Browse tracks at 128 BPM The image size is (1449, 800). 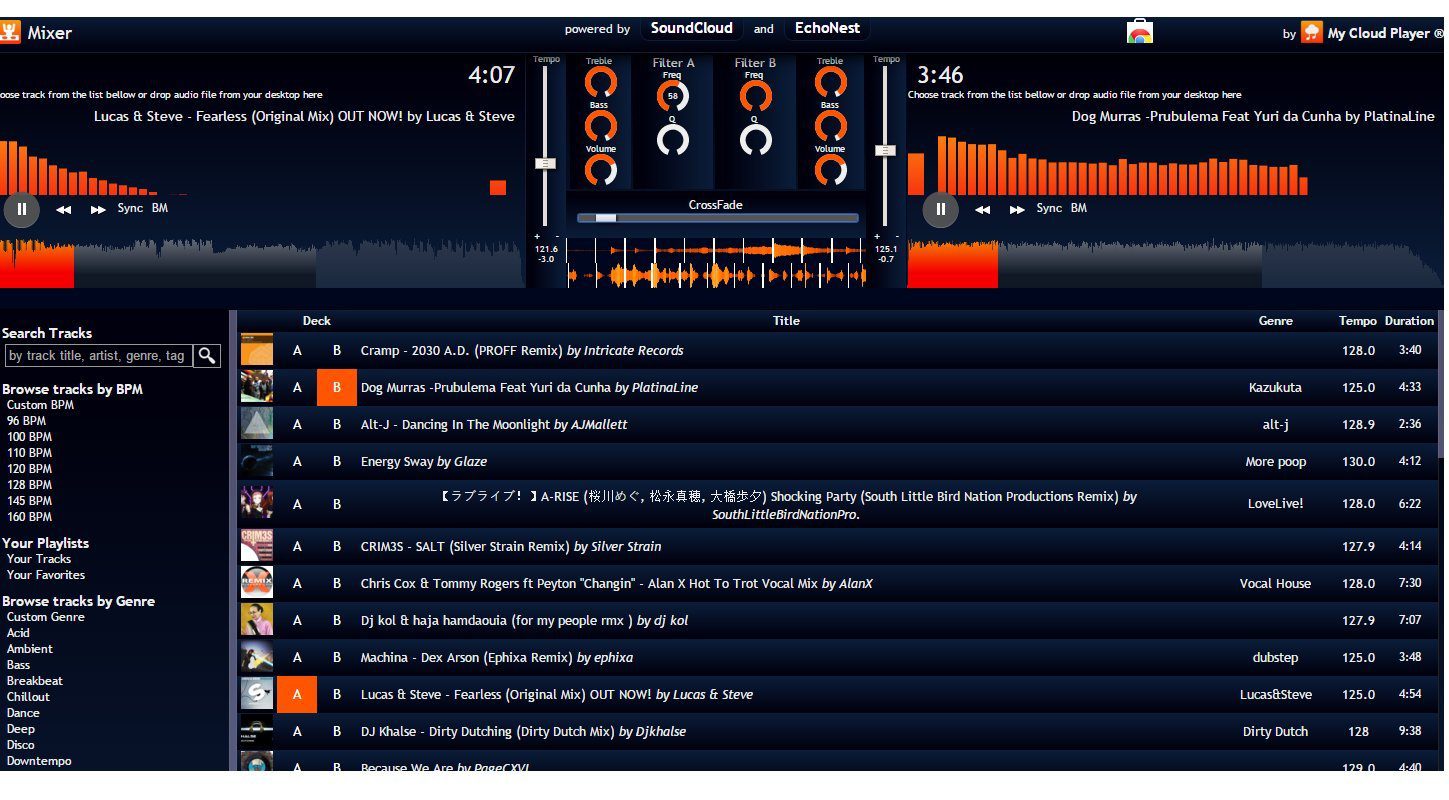click(29, 485)
